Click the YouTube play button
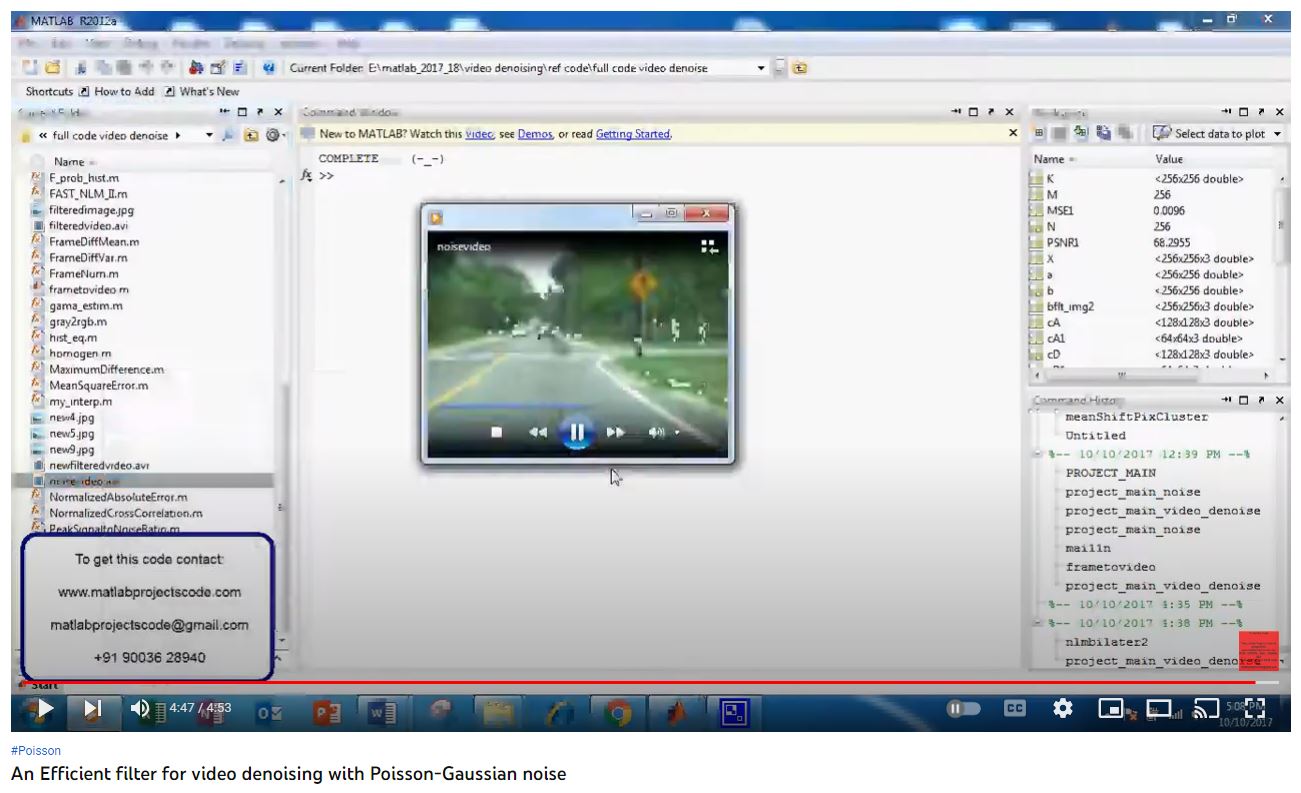The height and width of the screenshot is (793, 1301). click(x=44, y=709)
